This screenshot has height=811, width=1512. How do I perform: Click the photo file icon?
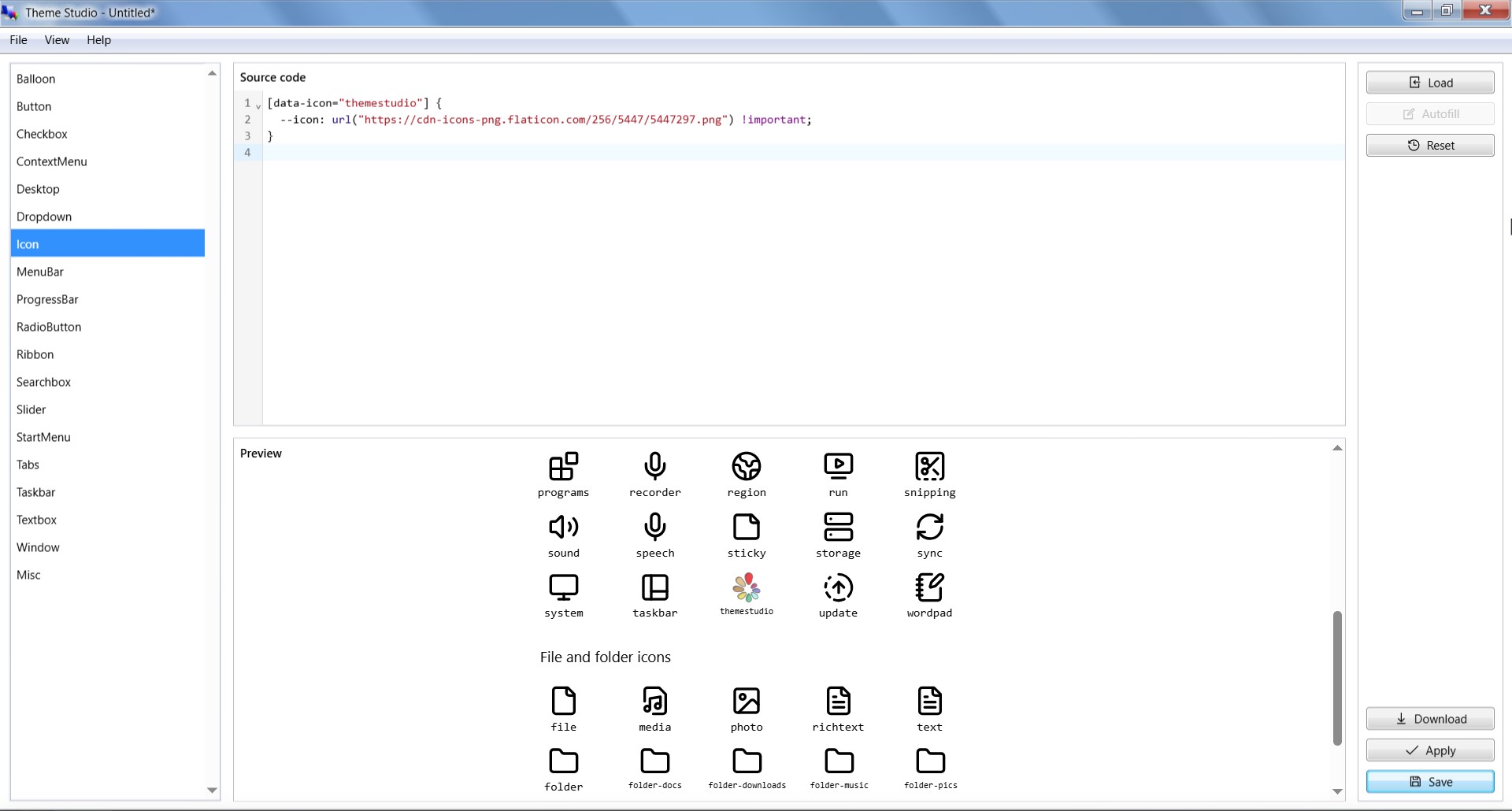746,700
